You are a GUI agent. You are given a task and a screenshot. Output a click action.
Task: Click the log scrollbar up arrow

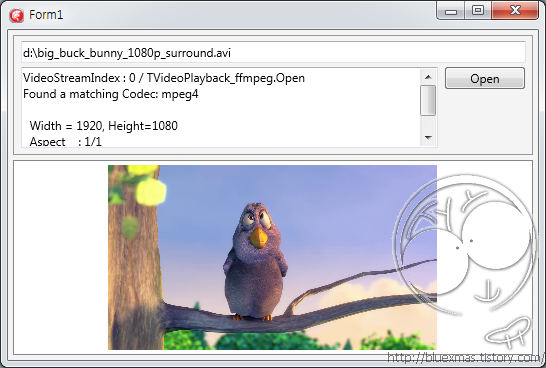428,77
